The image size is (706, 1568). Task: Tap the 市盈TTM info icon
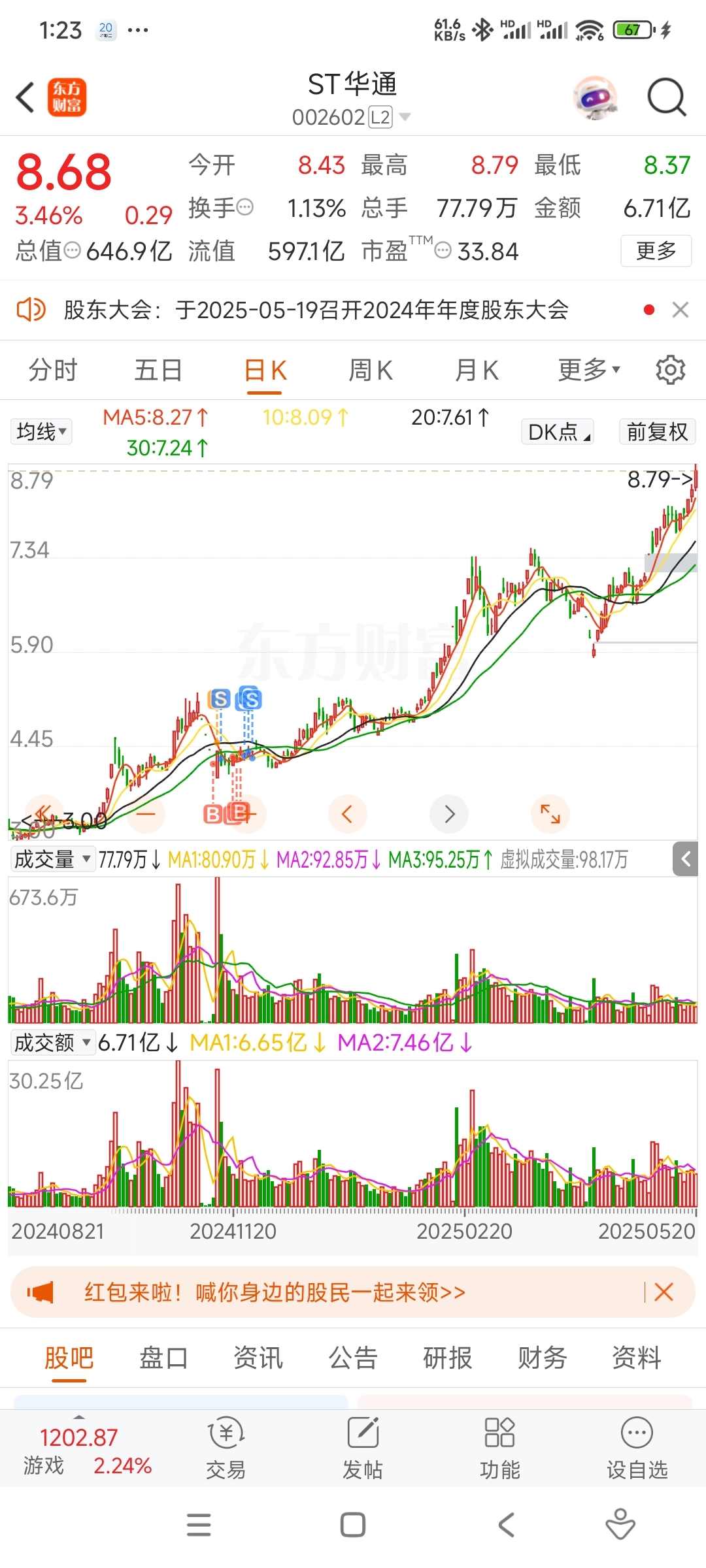point(443,250)
